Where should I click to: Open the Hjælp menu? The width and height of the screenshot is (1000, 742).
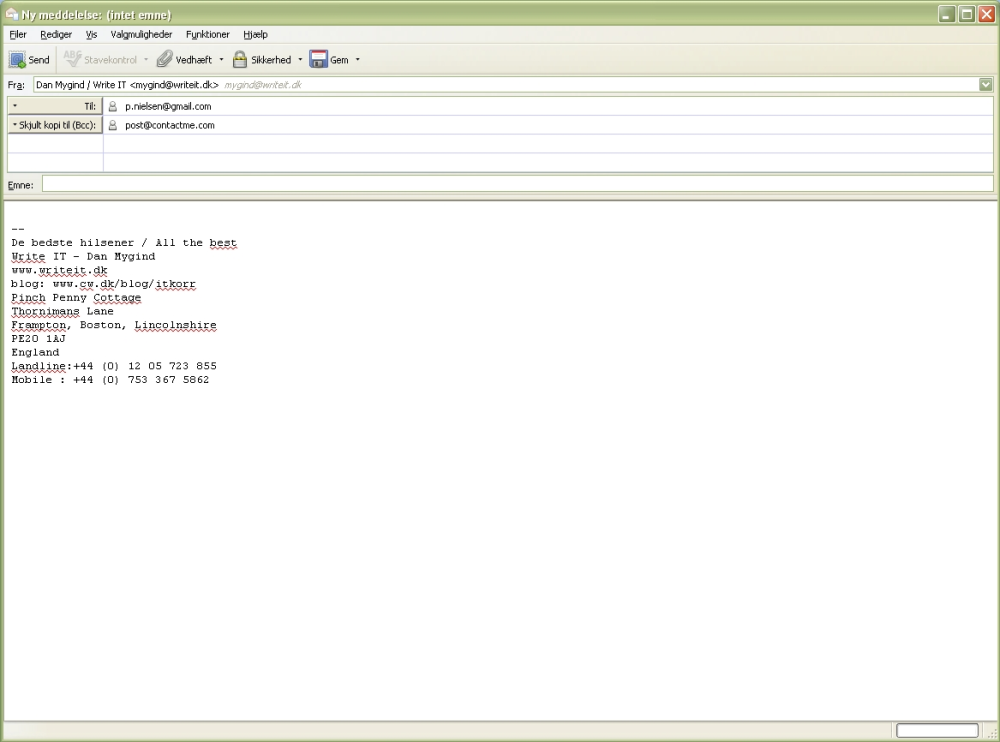coord(255,34)
